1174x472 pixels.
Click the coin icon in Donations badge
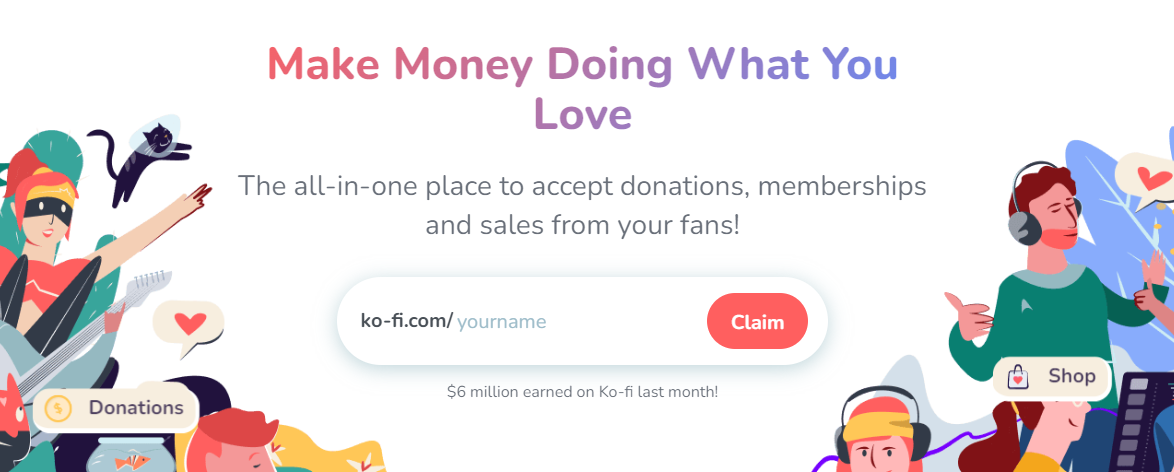58,409
